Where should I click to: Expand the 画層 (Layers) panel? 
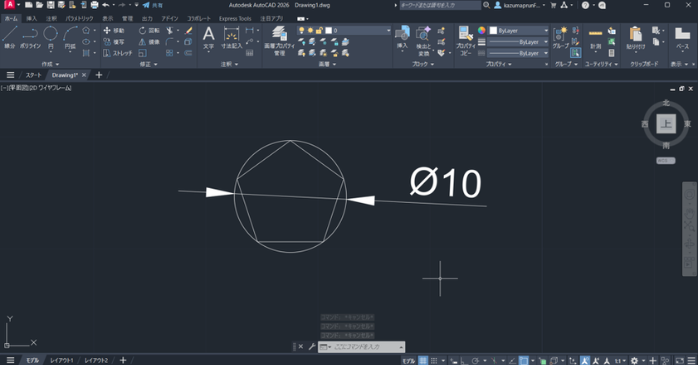tap(327, 64)
